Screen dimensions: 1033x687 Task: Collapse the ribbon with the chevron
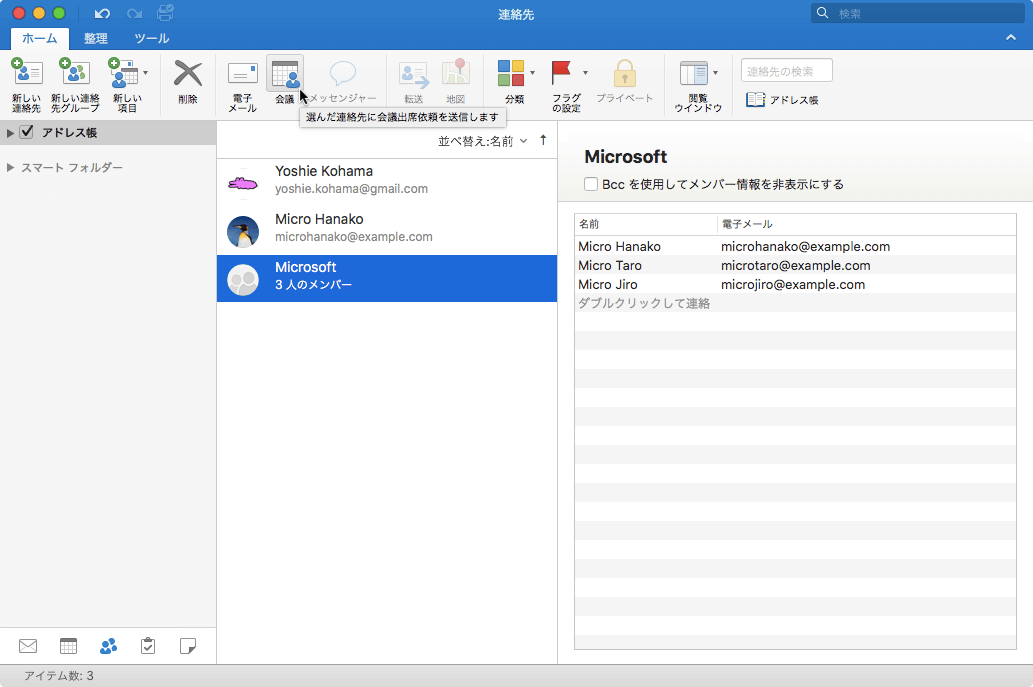1011,38
